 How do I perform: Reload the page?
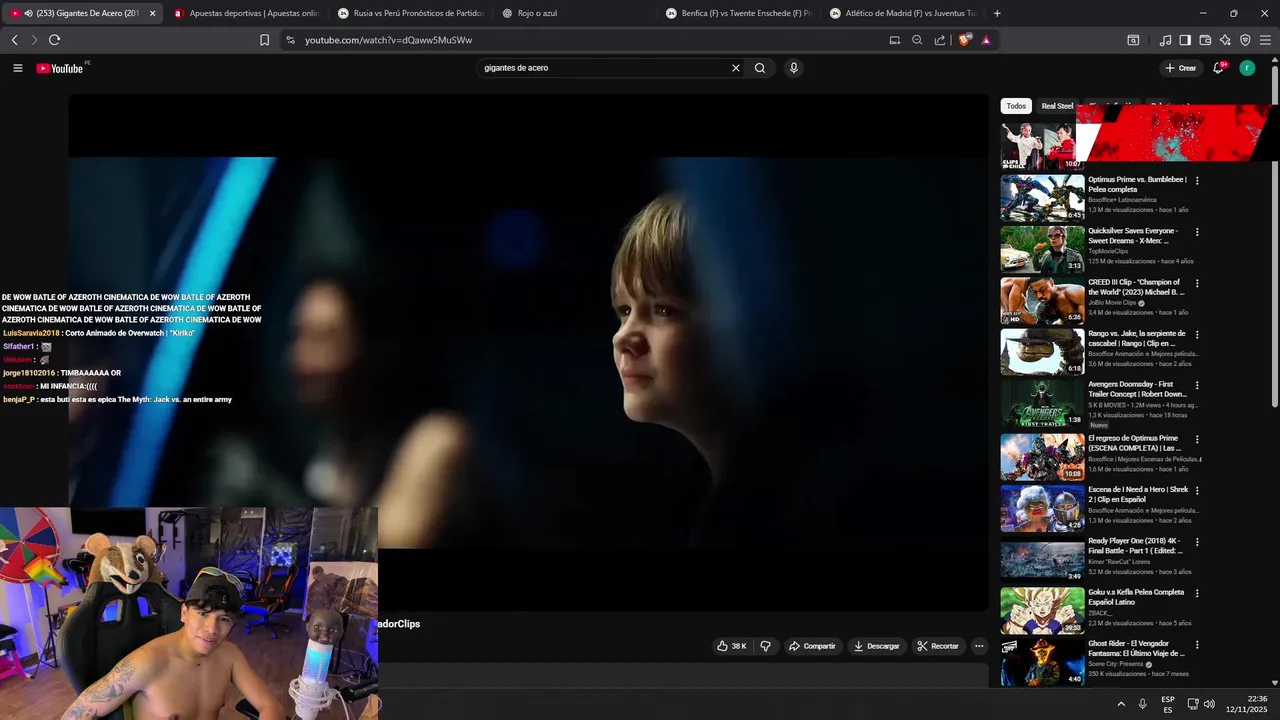pos(54,40)
